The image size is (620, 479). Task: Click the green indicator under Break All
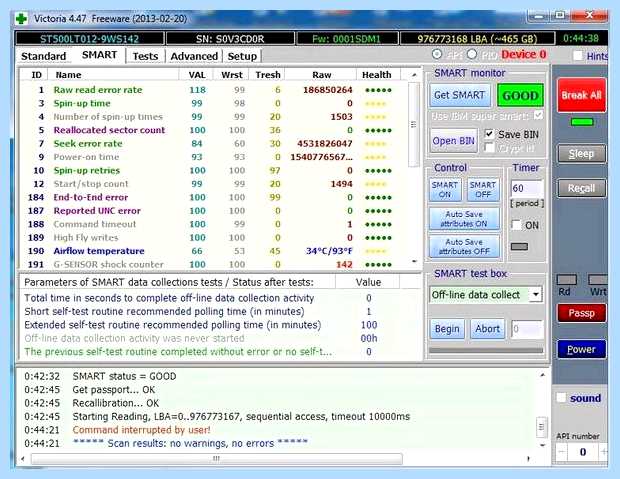(582, 122)
